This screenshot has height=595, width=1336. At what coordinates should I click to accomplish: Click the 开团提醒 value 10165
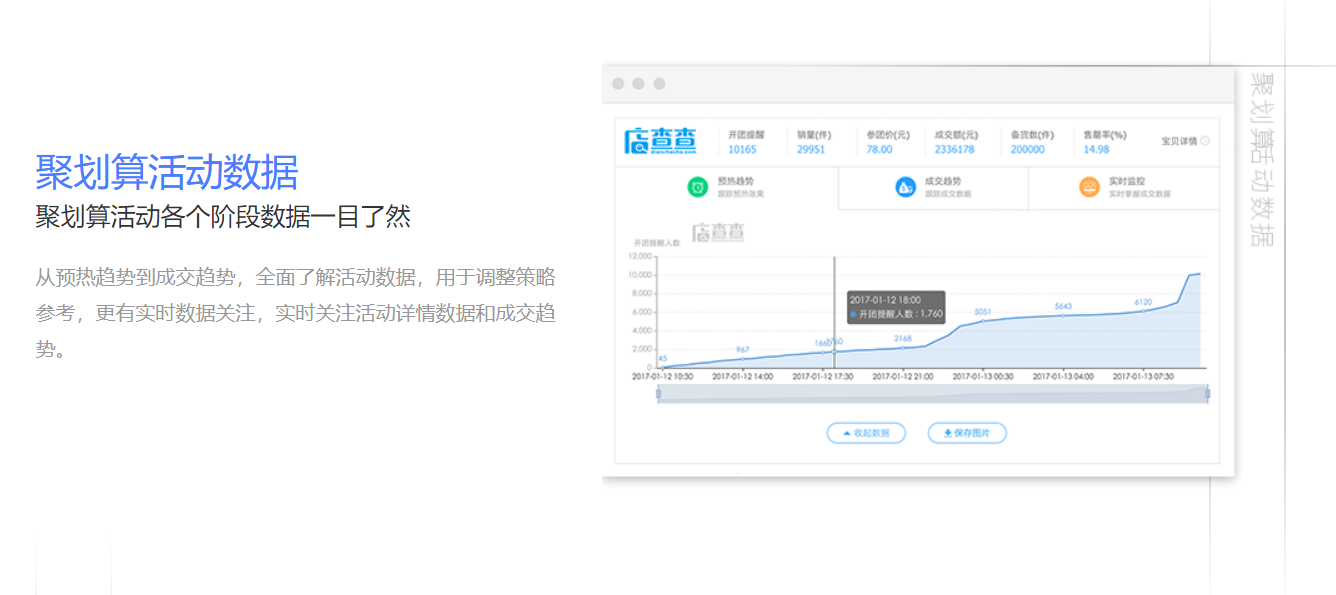742,149
